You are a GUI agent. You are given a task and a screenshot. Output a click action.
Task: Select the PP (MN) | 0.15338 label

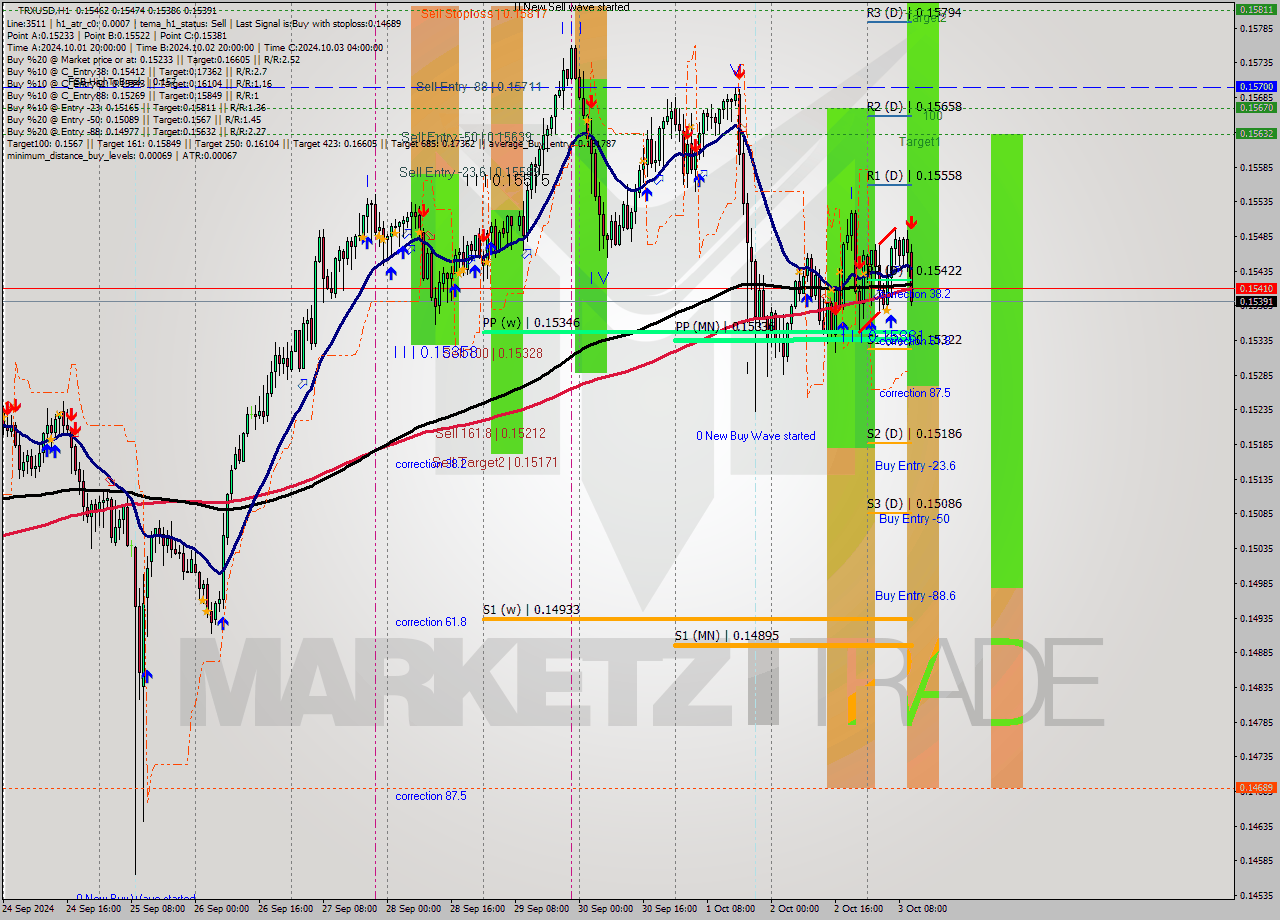725,326
